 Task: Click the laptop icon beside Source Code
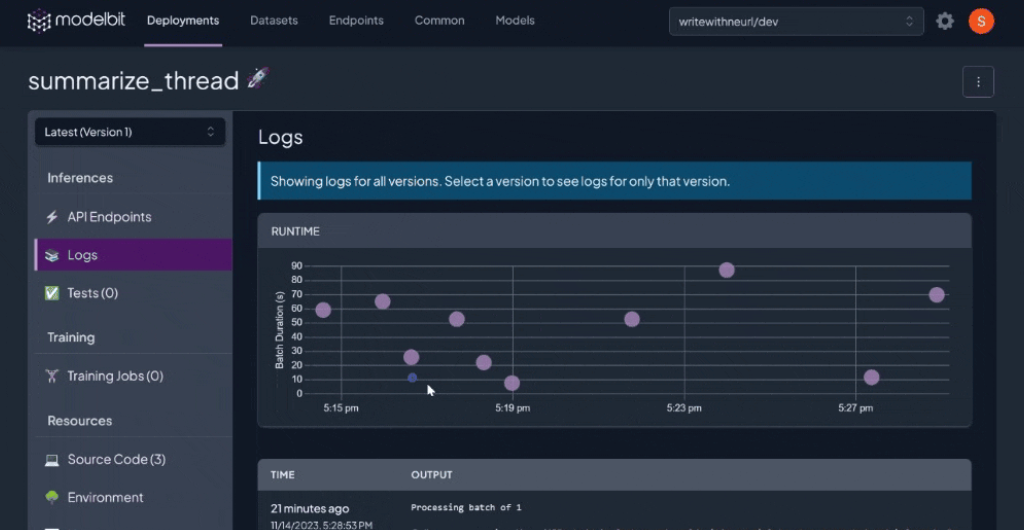tap(52, 460)
